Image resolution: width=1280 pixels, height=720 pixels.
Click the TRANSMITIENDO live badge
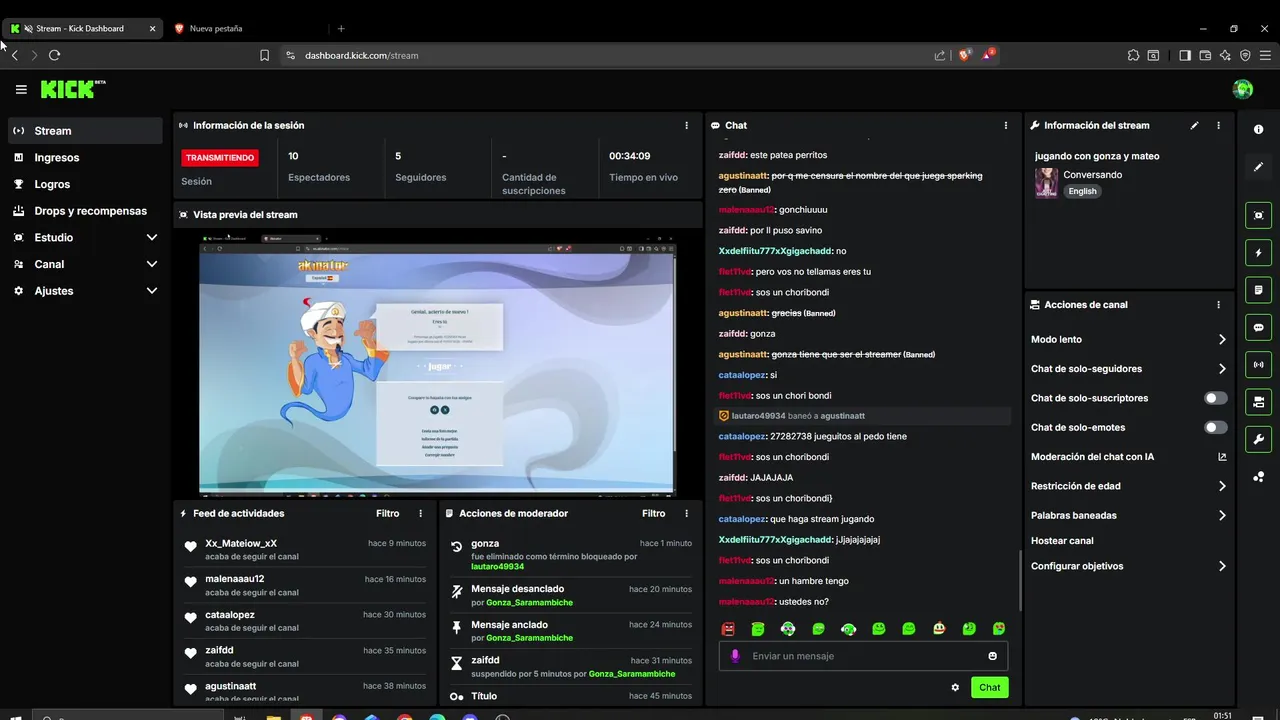click(x=220, y=157)
